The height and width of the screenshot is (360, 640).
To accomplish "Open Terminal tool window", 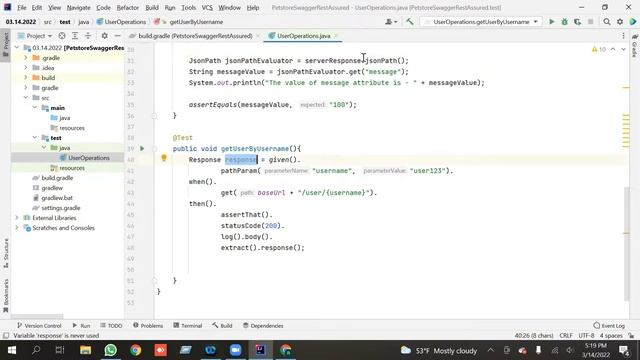I will [x=188, y=325].
